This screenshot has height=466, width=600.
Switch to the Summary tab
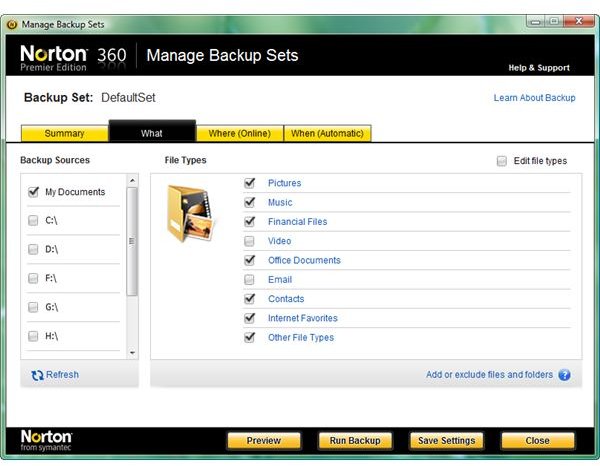(x=64, y=133)
